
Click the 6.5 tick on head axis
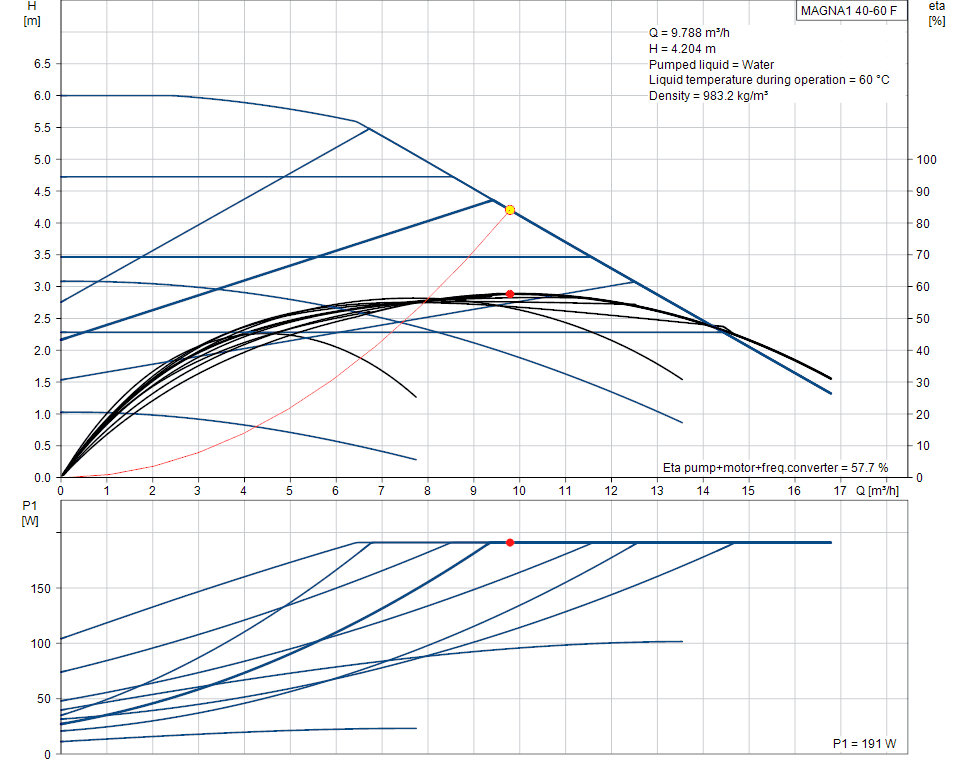(x=43, y=64)
